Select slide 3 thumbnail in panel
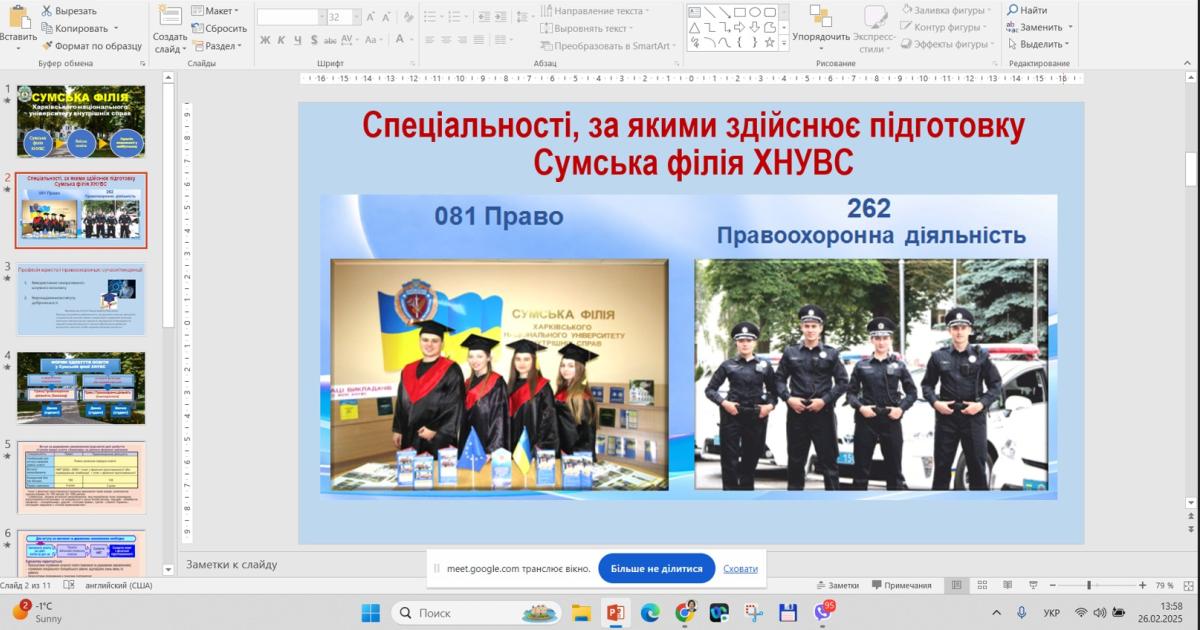Viewport: 1200px width, 630px height. [80, 299]
